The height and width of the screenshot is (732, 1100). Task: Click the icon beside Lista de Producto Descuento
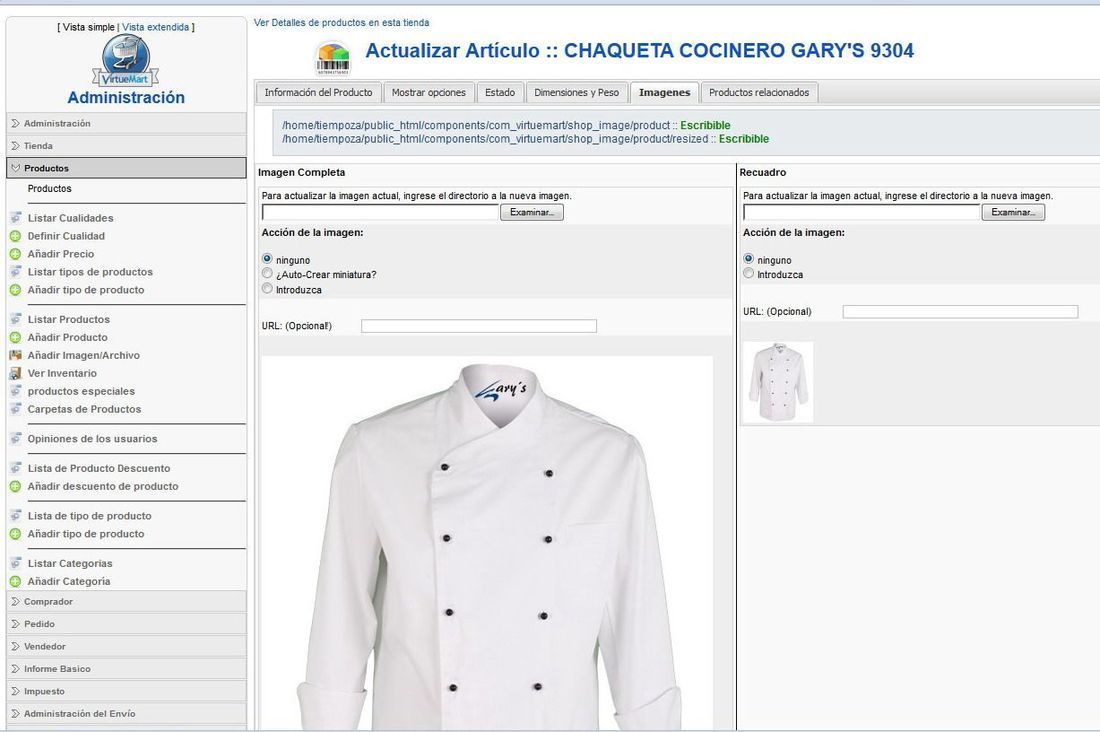pos(15,468)
